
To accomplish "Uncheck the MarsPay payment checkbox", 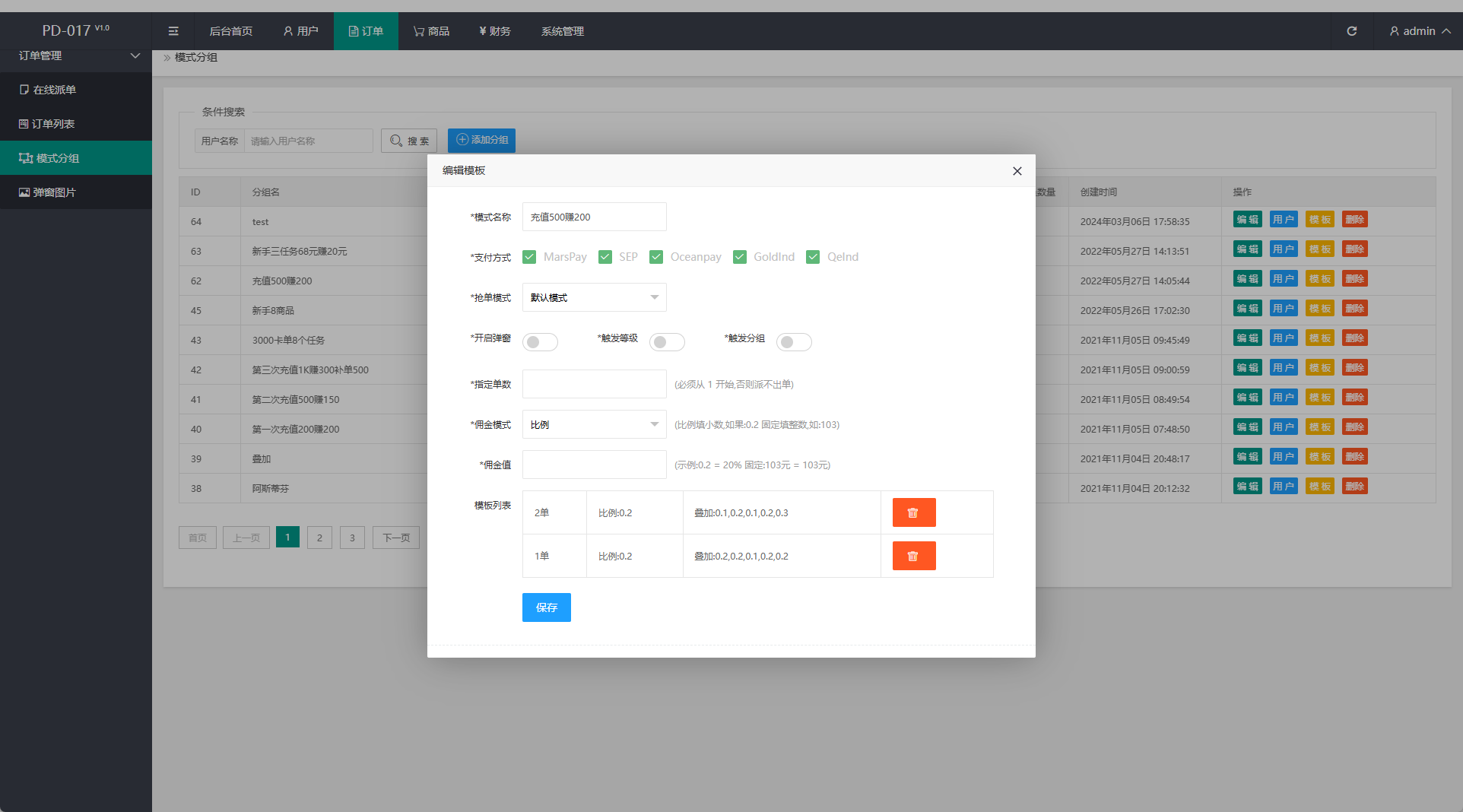I will tap(530, 257).
